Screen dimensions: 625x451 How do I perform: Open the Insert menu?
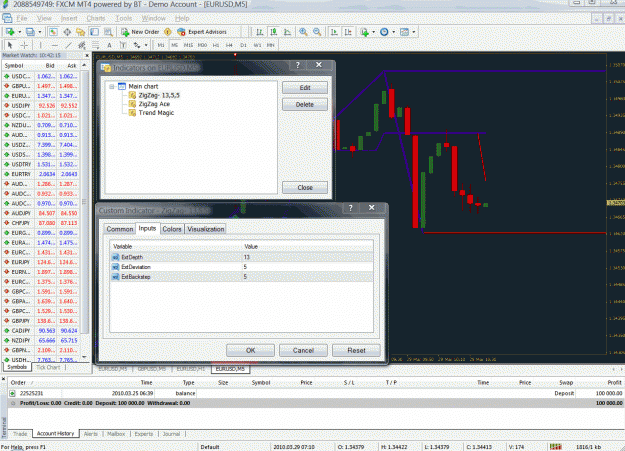[x=69, y=18]
